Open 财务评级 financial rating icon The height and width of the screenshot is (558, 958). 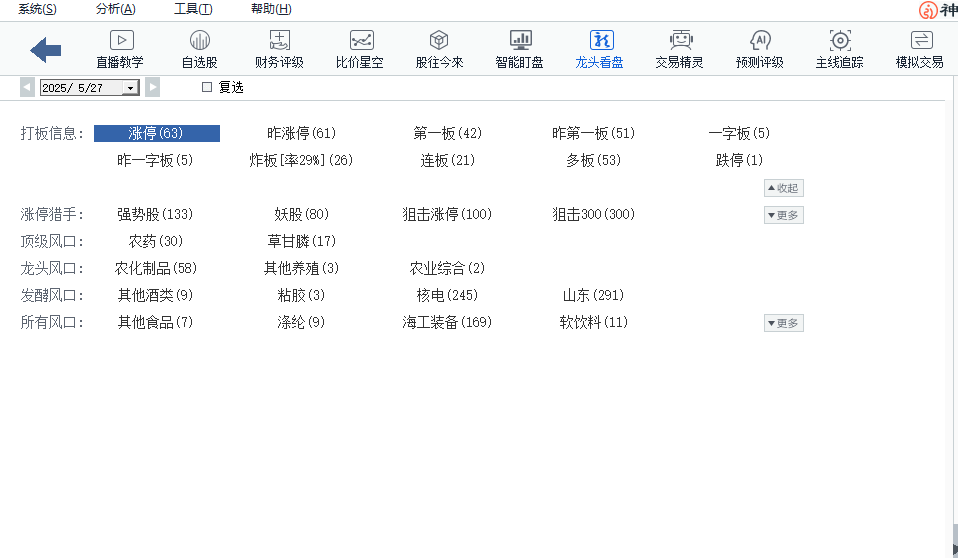[x=279, y=41]
